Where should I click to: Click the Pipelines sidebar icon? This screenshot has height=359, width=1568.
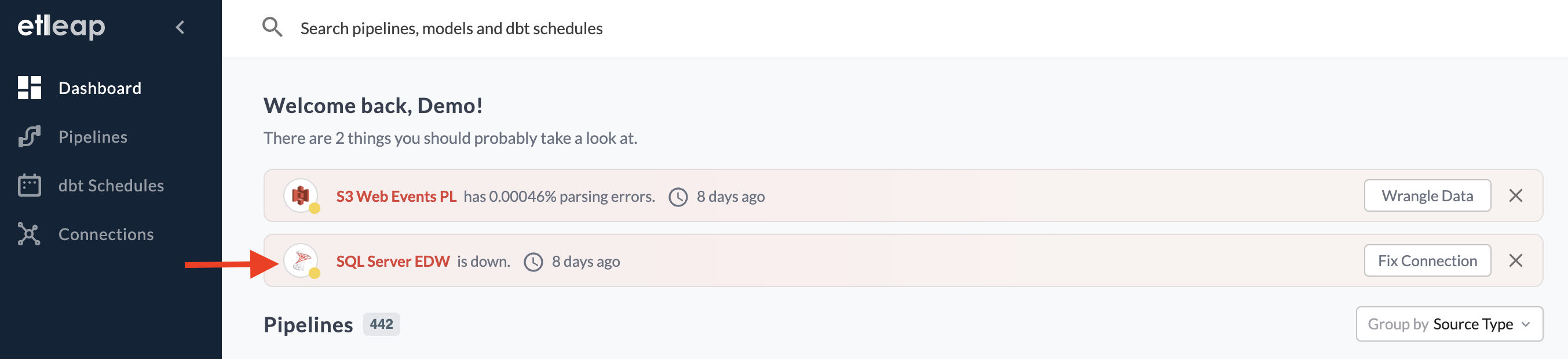tap(29, 136)
